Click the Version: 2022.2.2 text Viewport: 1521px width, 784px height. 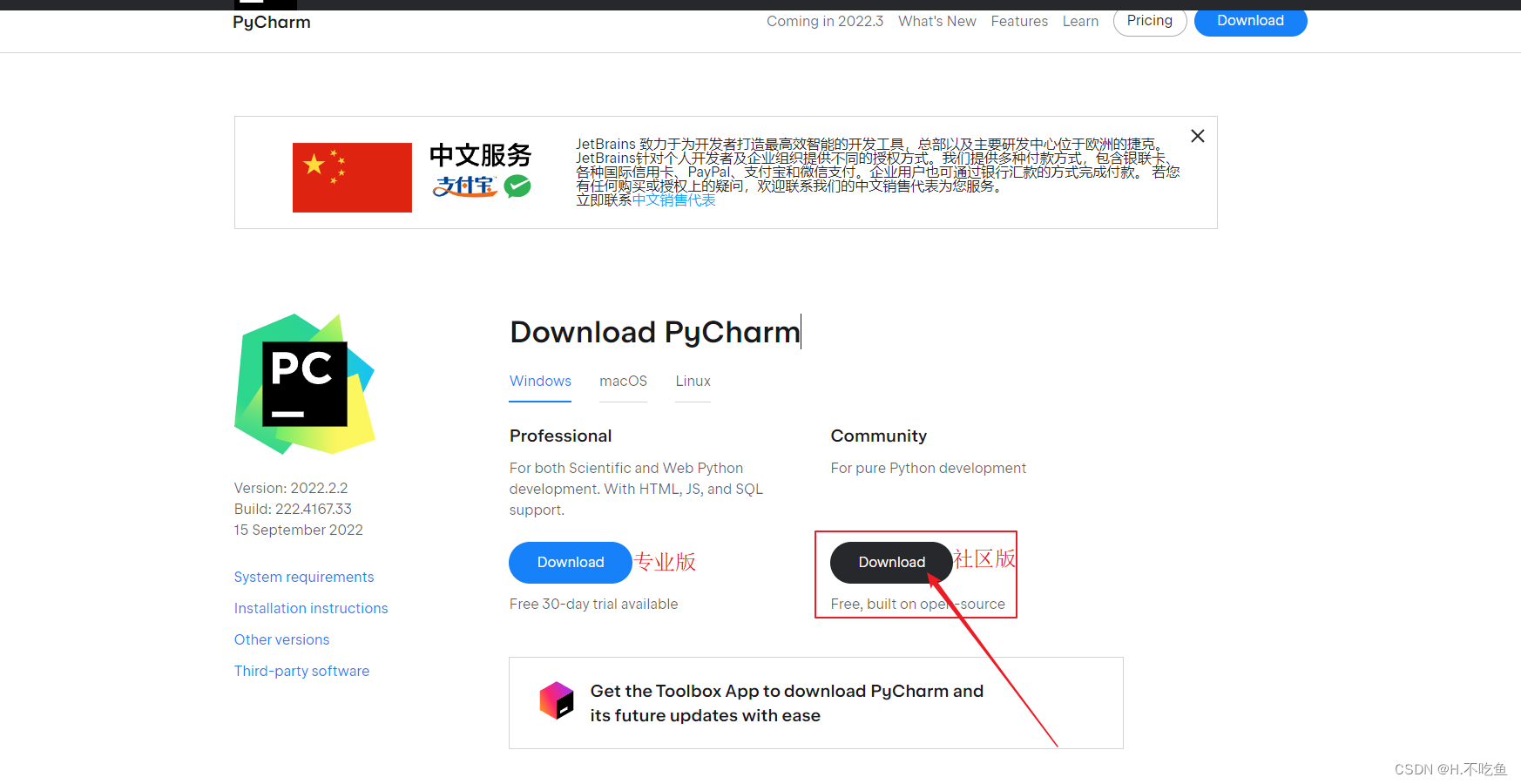(x=291, y=488)
